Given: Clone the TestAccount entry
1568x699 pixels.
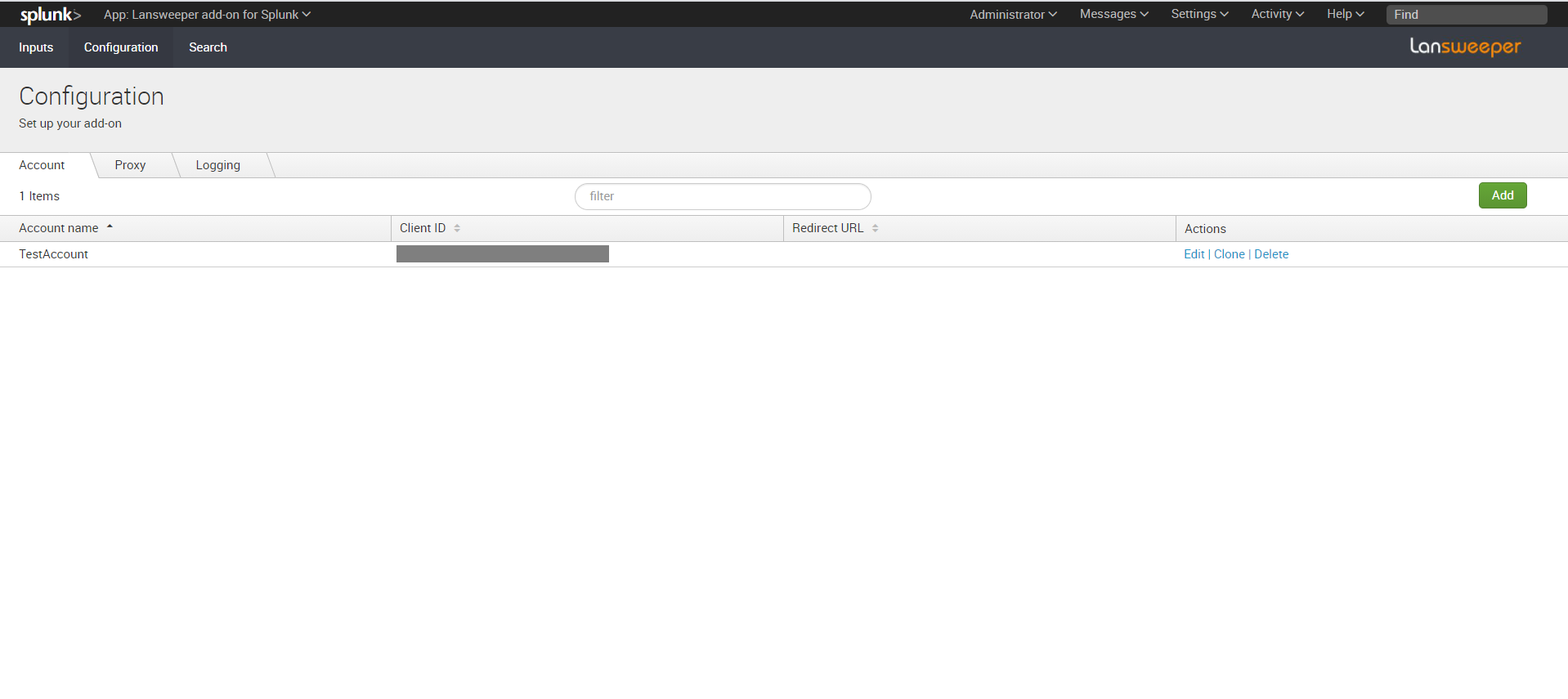Looking at the screenshot, I should pos(1229,254).
